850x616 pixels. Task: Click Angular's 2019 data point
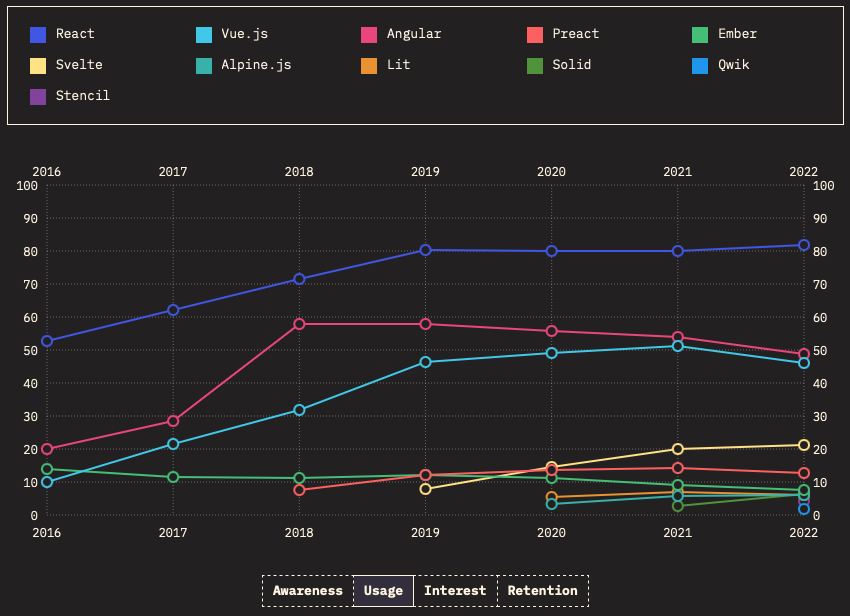[x=426, y=324]
